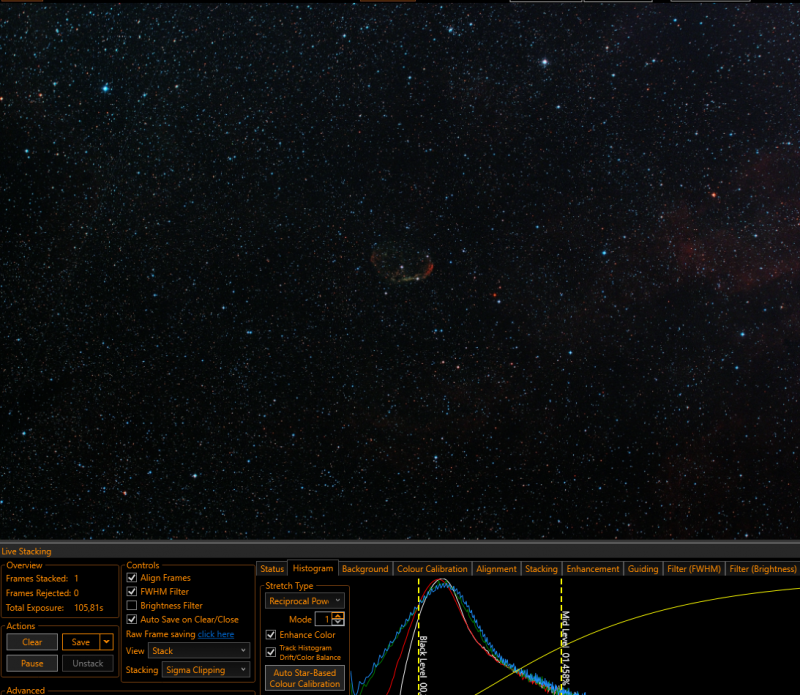Select the Filter (FWHM) tab
The width and height of the screenshot is (800, 695).
pyautogui.click(x=694, y=568)
